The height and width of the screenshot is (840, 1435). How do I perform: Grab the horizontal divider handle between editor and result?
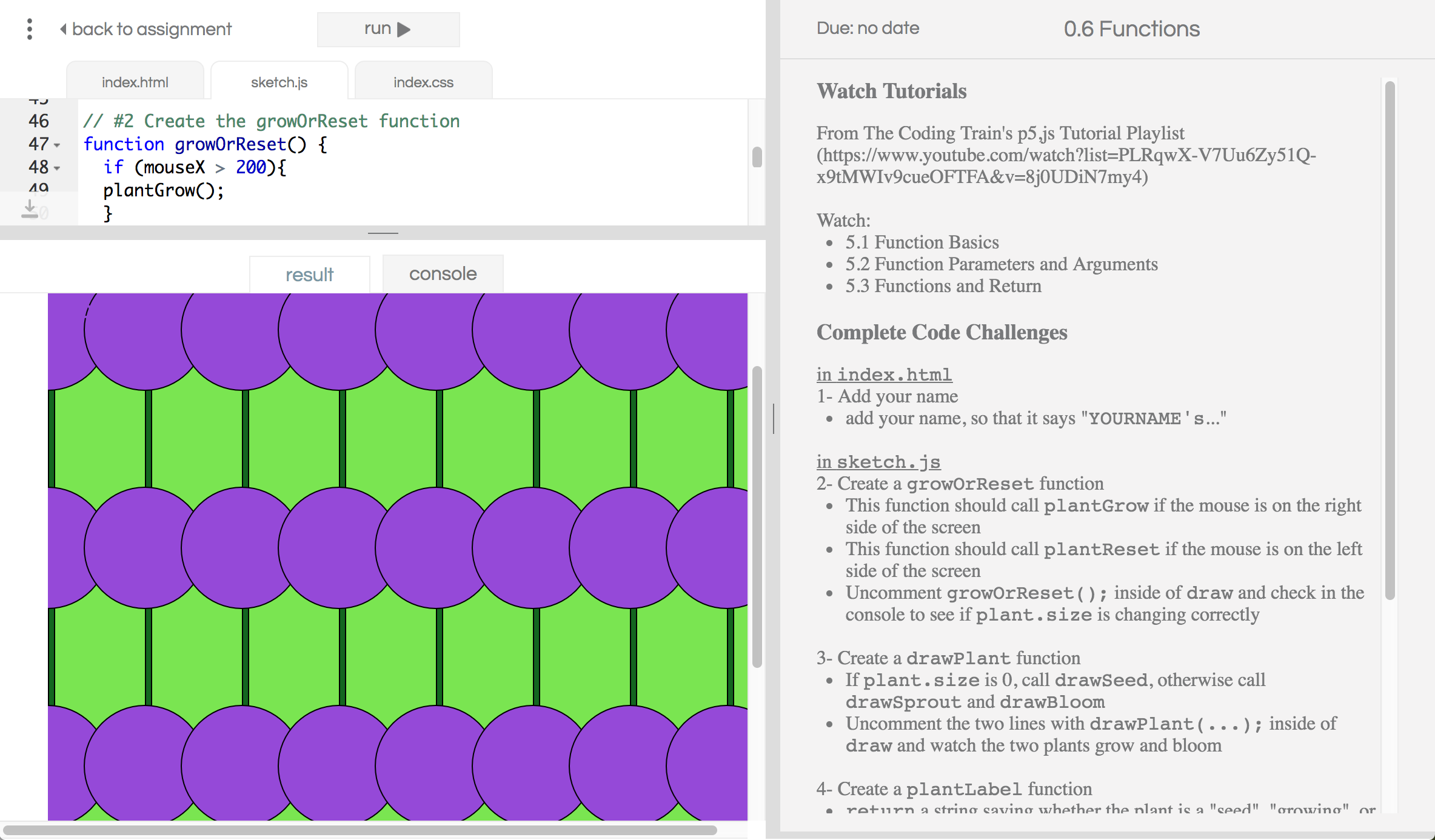[383, 233]
